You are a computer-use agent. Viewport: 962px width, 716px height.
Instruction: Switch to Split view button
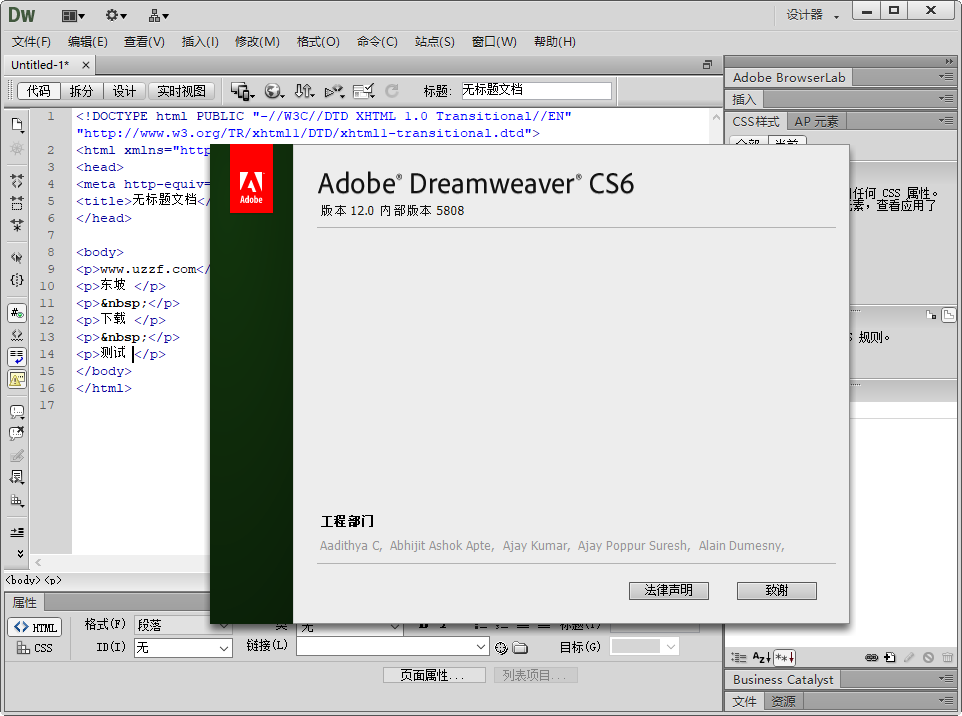[81, 91]
